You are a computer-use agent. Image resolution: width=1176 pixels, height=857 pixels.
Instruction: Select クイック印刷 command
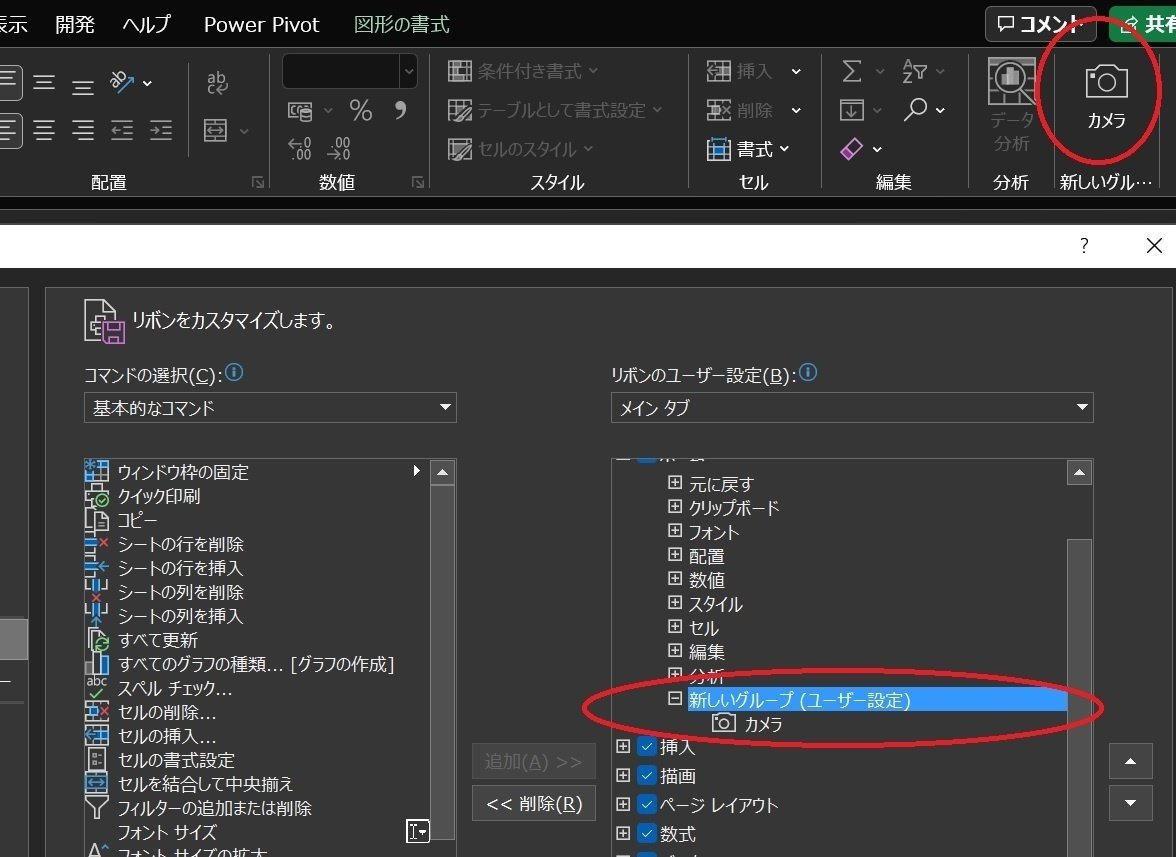(x=256, y=496)
